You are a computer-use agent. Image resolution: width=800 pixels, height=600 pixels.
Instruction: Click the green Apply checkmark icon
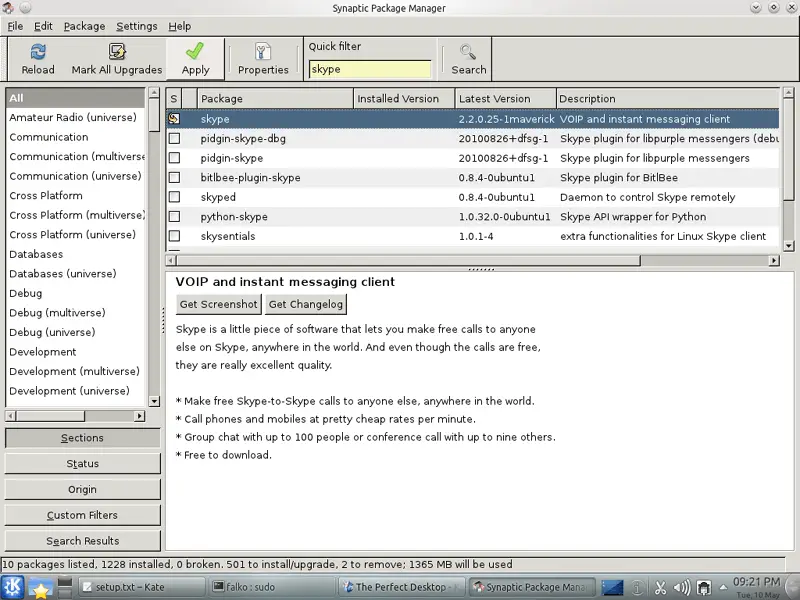click(195, 51)
